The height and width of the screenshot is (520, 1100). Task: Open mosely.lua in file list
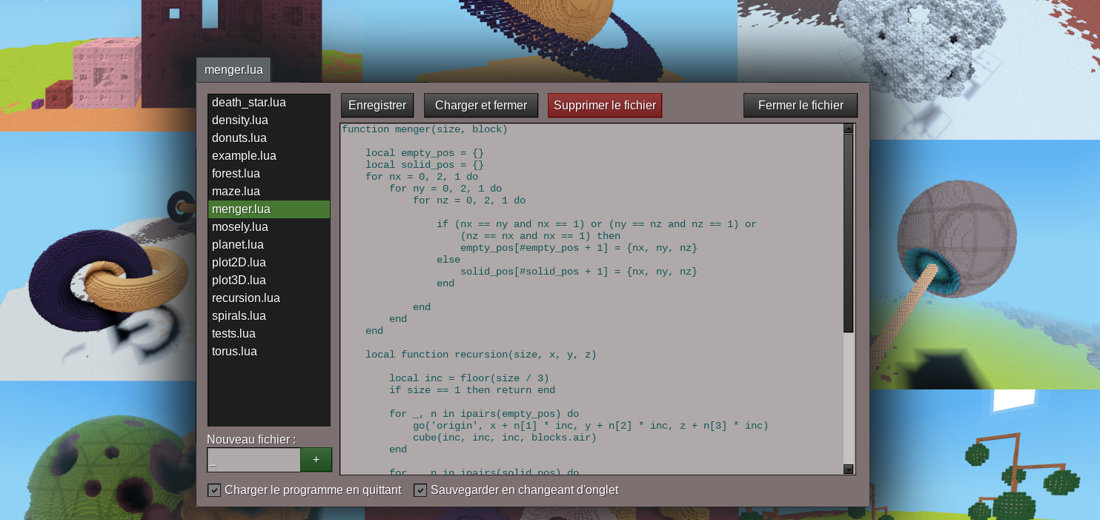[269, 227]
